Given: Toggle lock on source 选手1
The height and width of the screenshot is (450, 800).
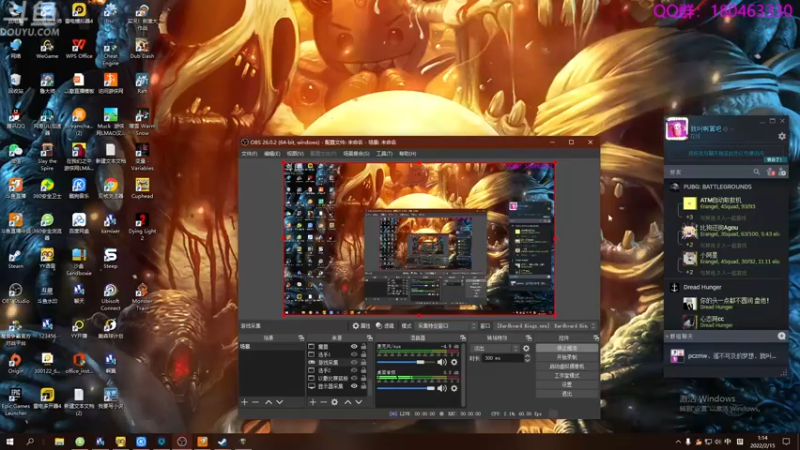Looking at the screenshot, I should click(x=363, y=355).
